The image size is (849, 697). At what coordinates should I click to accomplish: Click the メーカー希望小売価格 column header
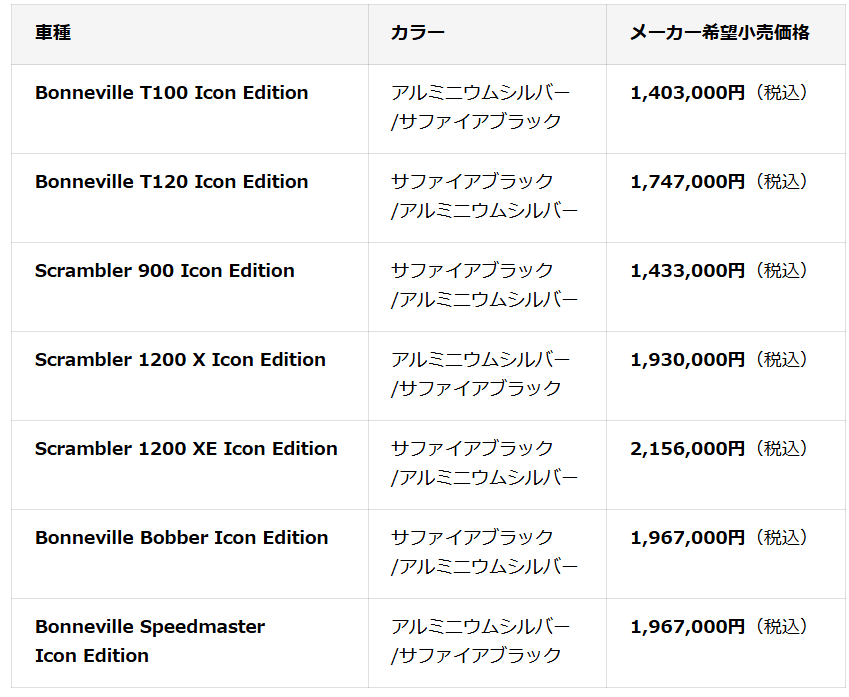719,33
